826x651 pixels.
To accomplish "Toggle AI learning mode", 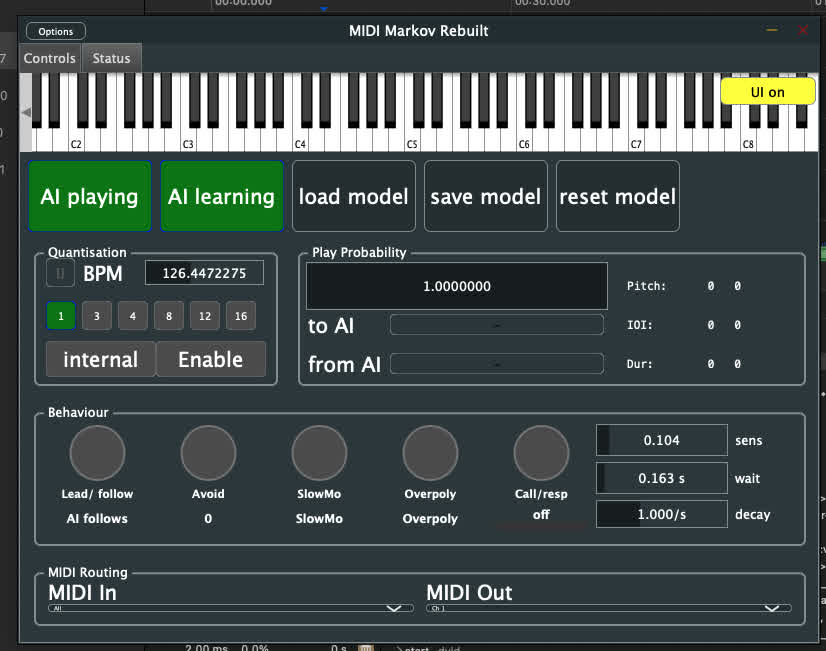I will click(x=222, y=196).
